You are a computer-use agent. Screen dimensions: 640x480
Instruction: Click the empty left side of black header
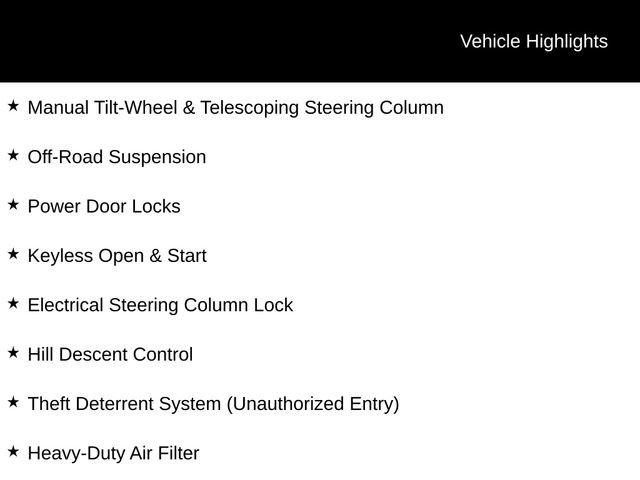coord(150,41)
